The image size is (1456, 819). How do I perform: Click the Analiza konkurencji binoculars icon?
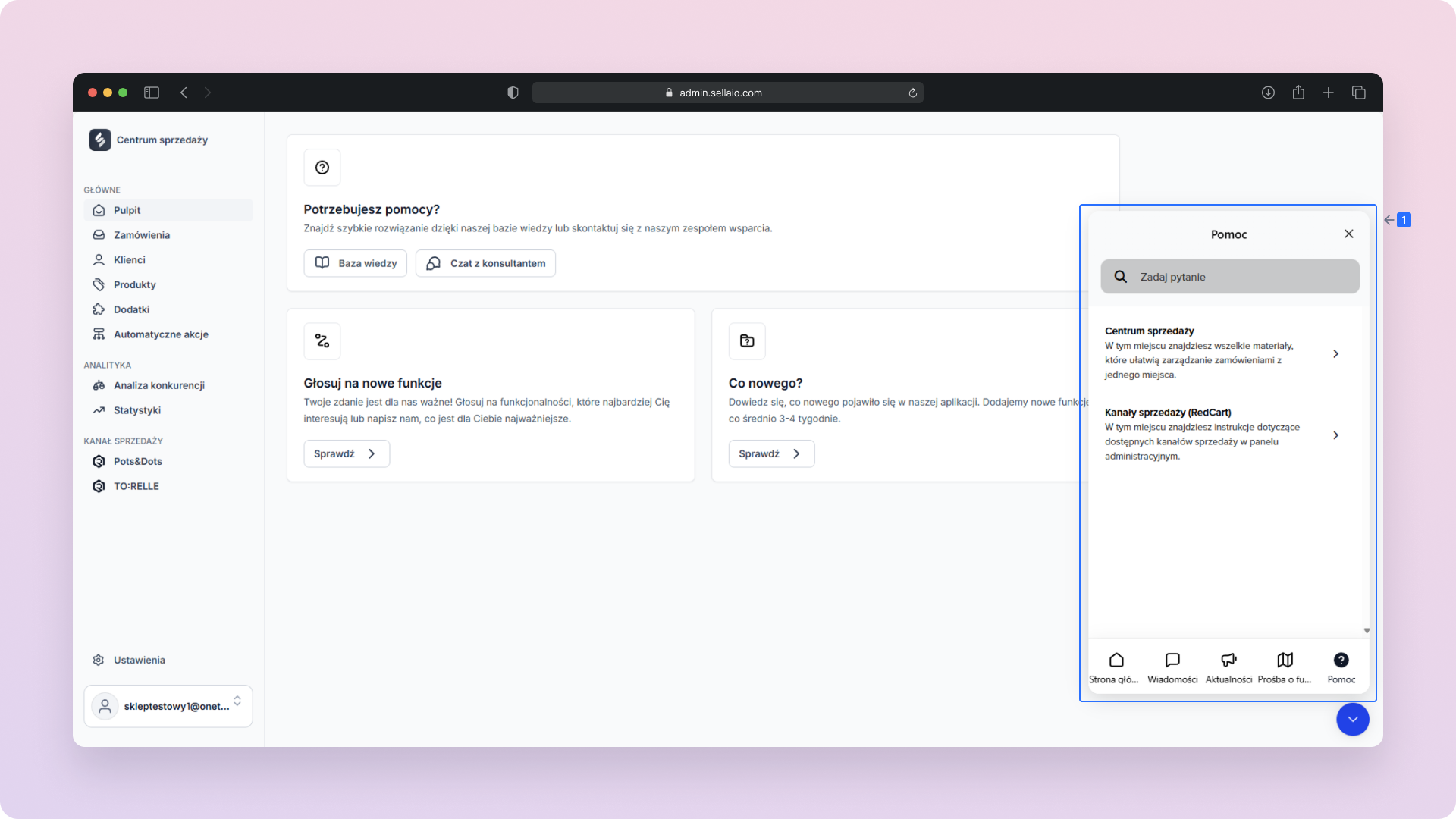(x=99, y=385)
